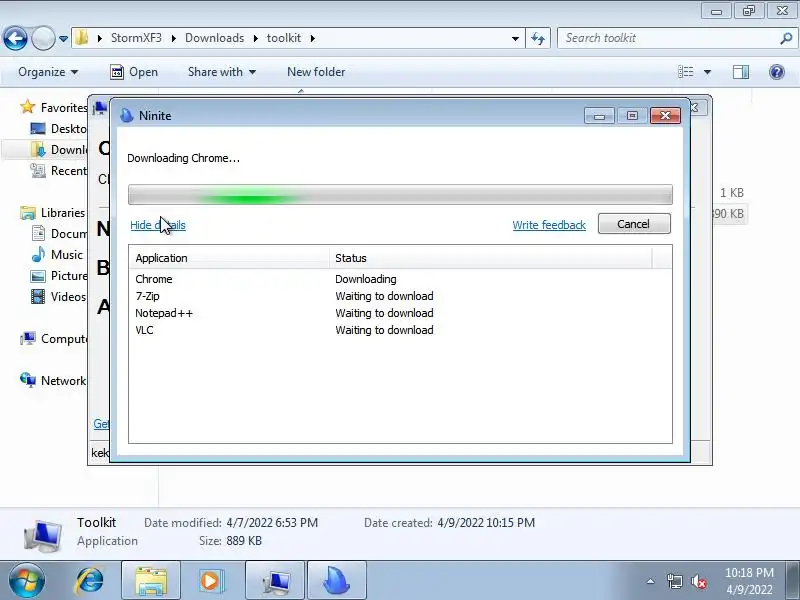Toggle the preview pane icon
This screenshot has height=600, width=800.
[741, 72]
